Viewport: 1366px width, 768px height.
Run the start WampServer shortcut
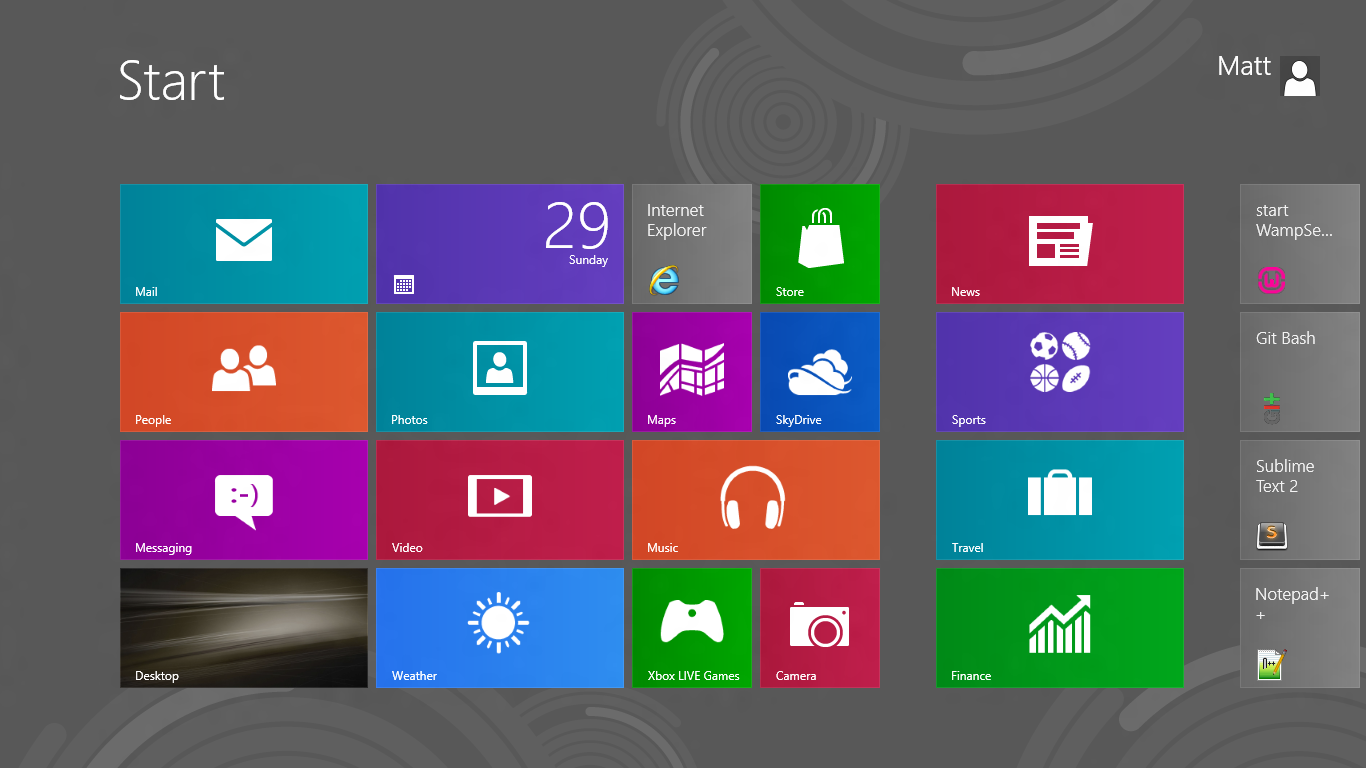[x=1299, y=243]
